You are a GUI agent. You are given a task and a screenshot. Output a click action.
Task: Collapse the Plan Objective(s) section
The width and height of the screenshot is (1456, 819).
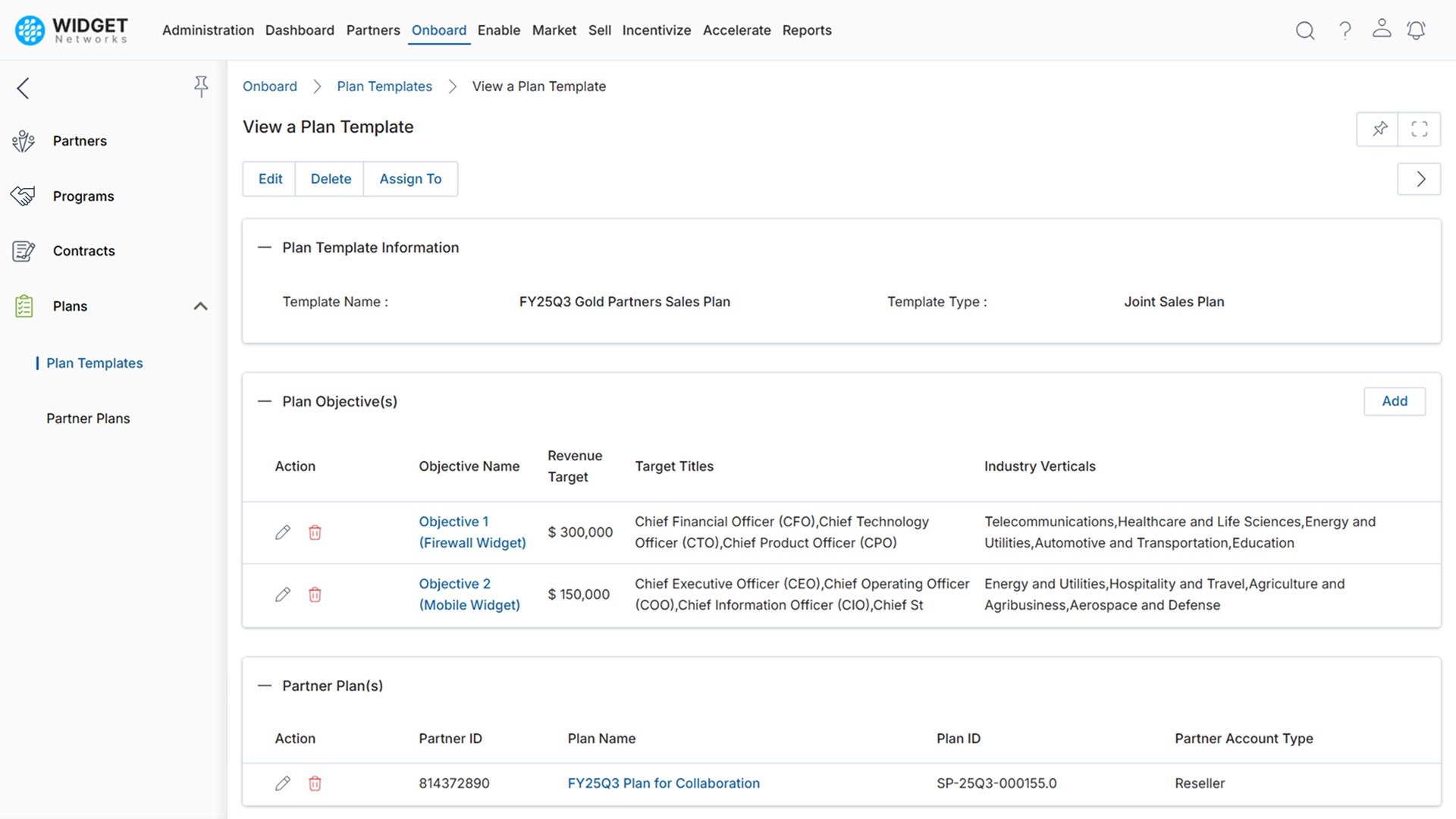pos(264,402)
